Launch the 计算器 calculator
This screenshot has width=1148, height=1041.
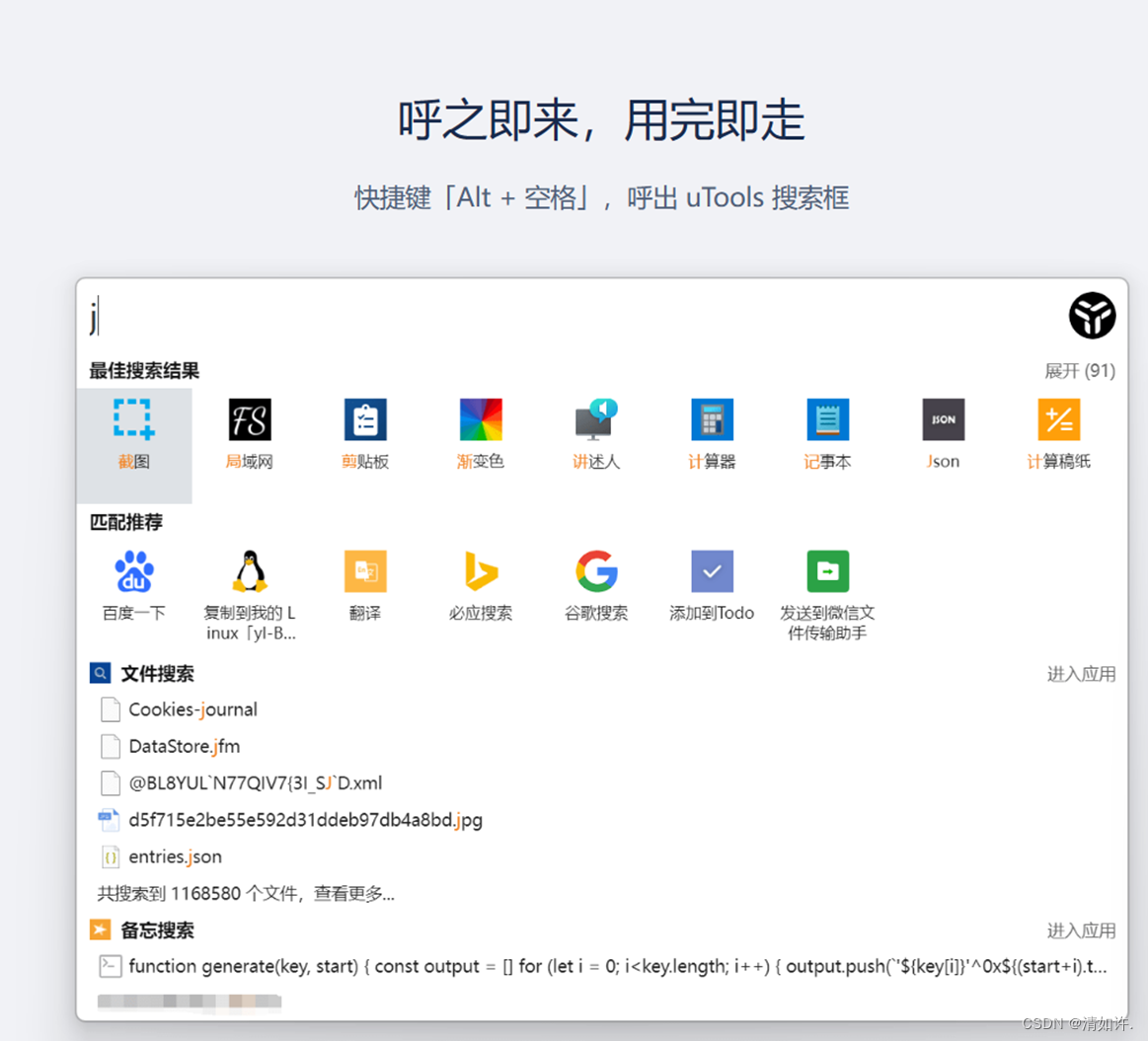(x=712, y=435)
